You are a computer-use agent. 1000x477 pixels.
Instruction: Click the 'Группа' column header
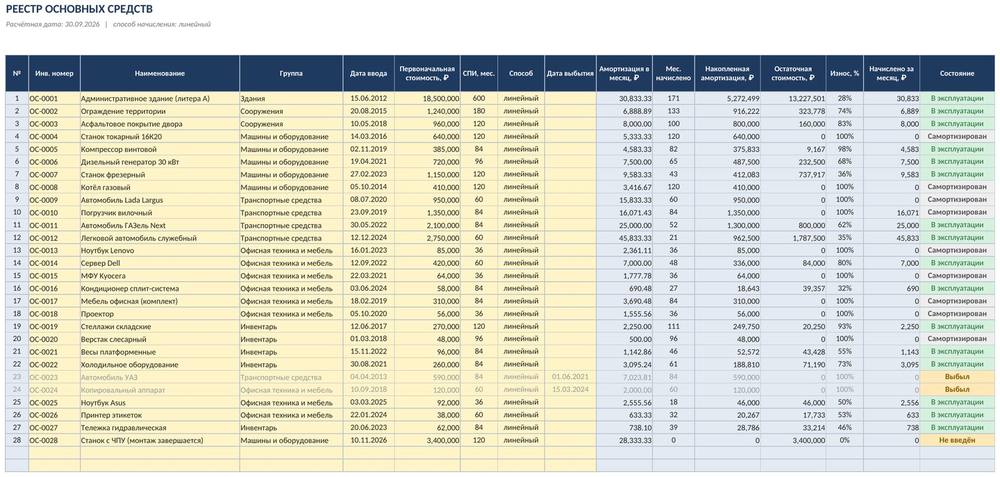291,73
